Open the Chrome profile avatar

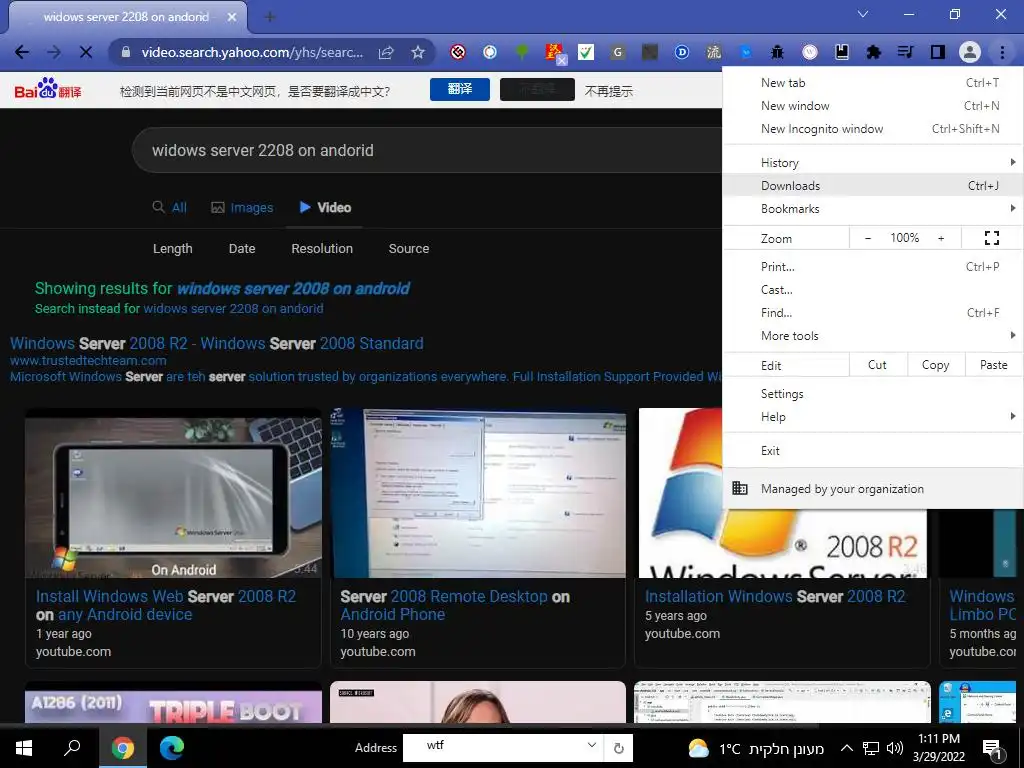(970, 52)
